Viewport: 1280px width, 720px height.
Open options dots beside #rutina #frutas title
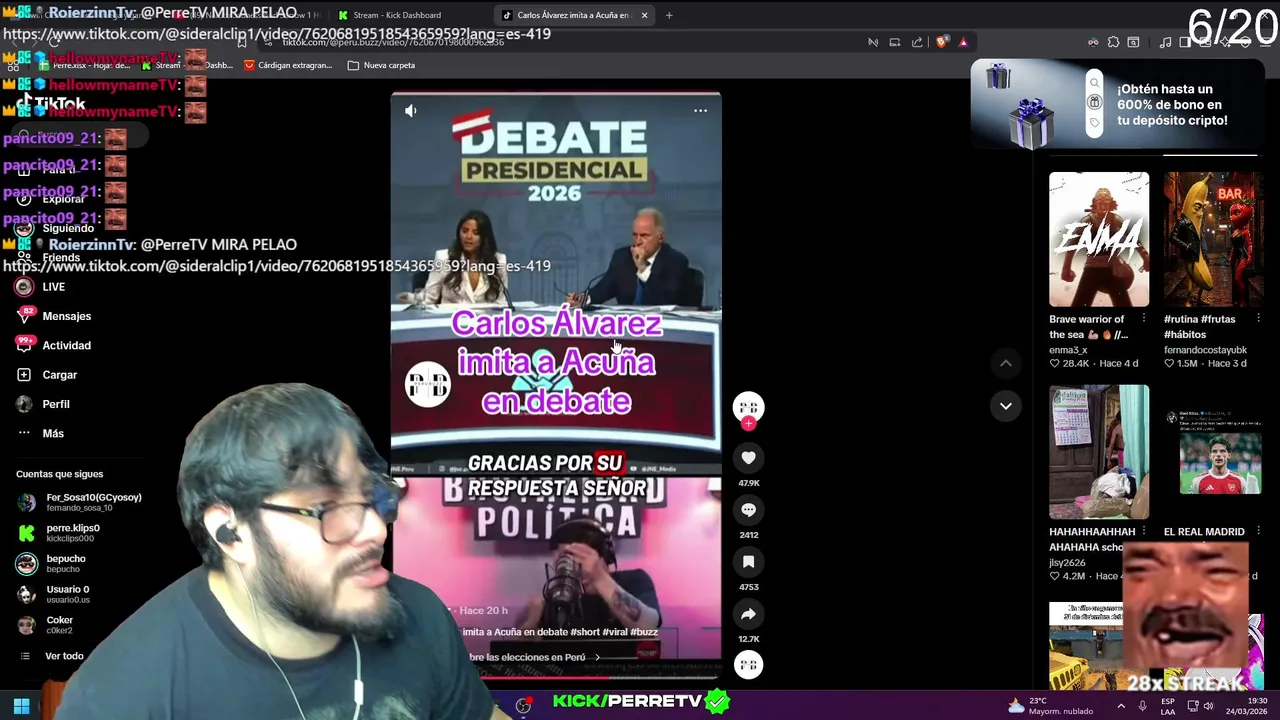click(1257, 320)
